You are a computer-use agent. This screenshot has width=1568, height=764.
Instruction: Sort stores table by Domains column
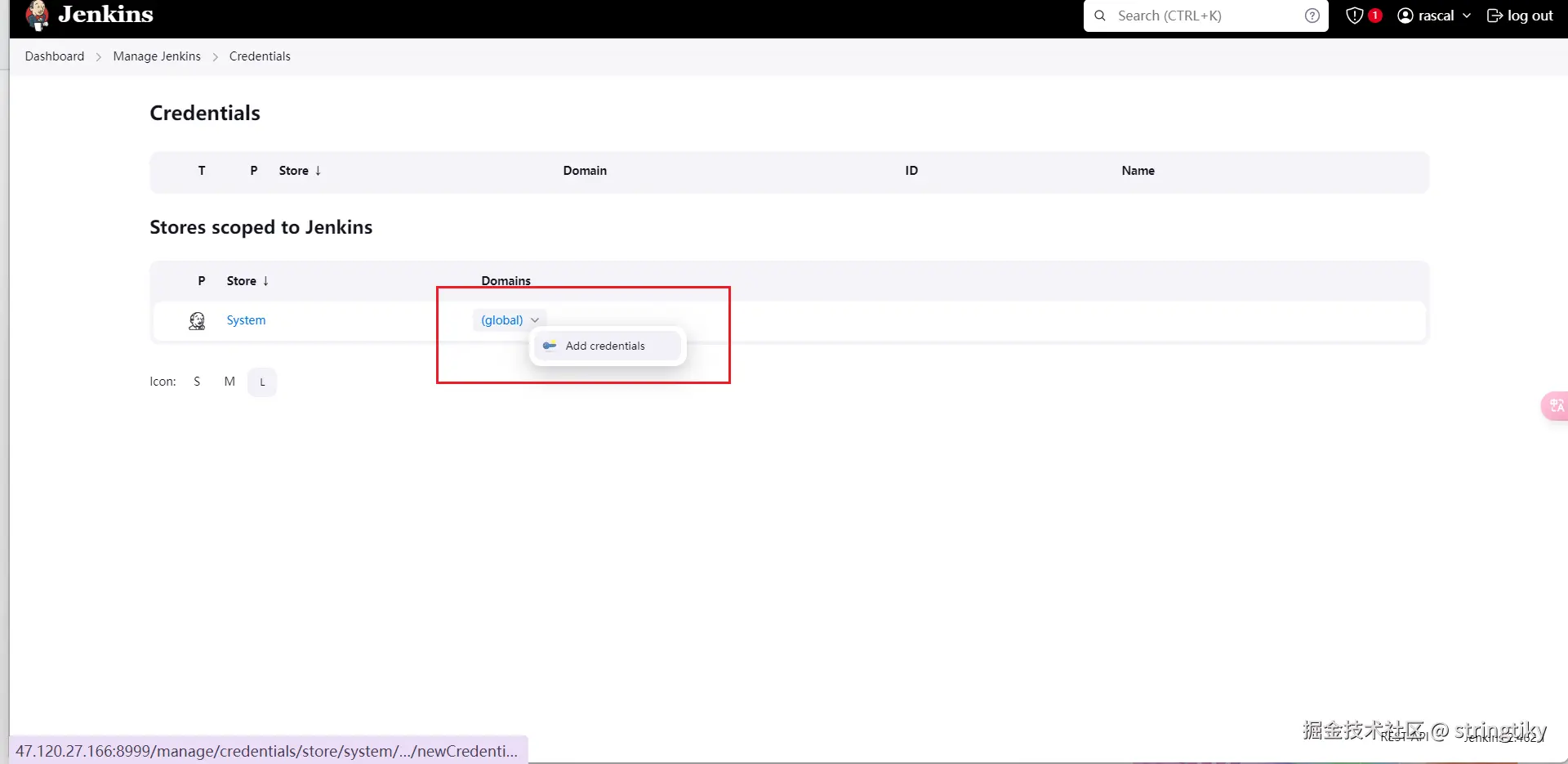[x=506, y=281]
